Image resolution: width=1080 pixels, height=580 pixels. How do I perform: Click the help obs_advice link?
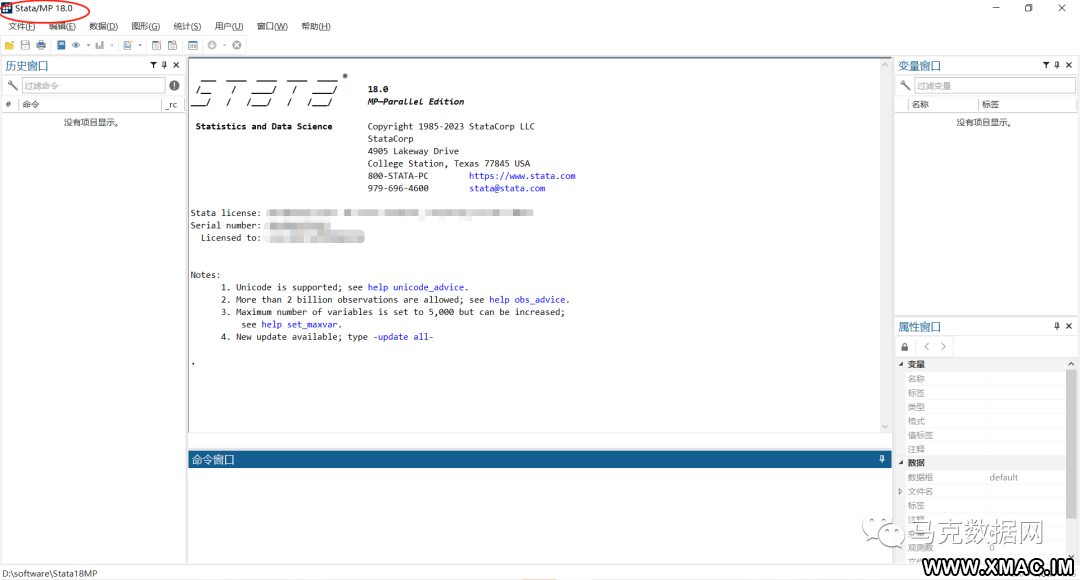pyautogui.click(x=528, y=300)
